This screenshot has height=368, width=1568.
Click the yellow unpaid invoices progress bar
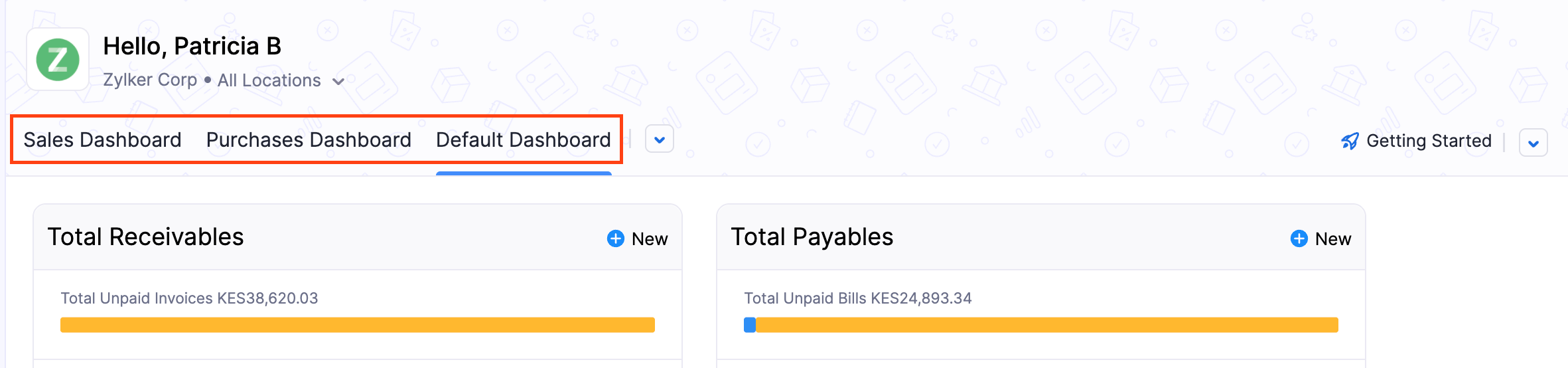[358, 325]
